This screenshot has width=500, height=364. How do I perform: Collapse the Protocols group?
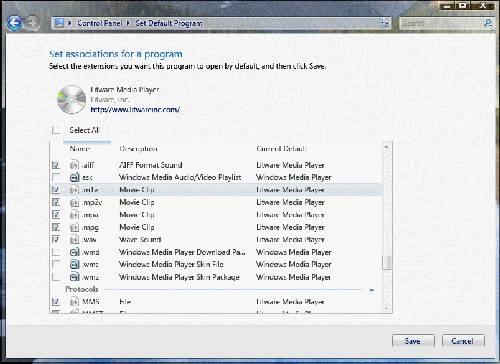(x=372, y=290)
